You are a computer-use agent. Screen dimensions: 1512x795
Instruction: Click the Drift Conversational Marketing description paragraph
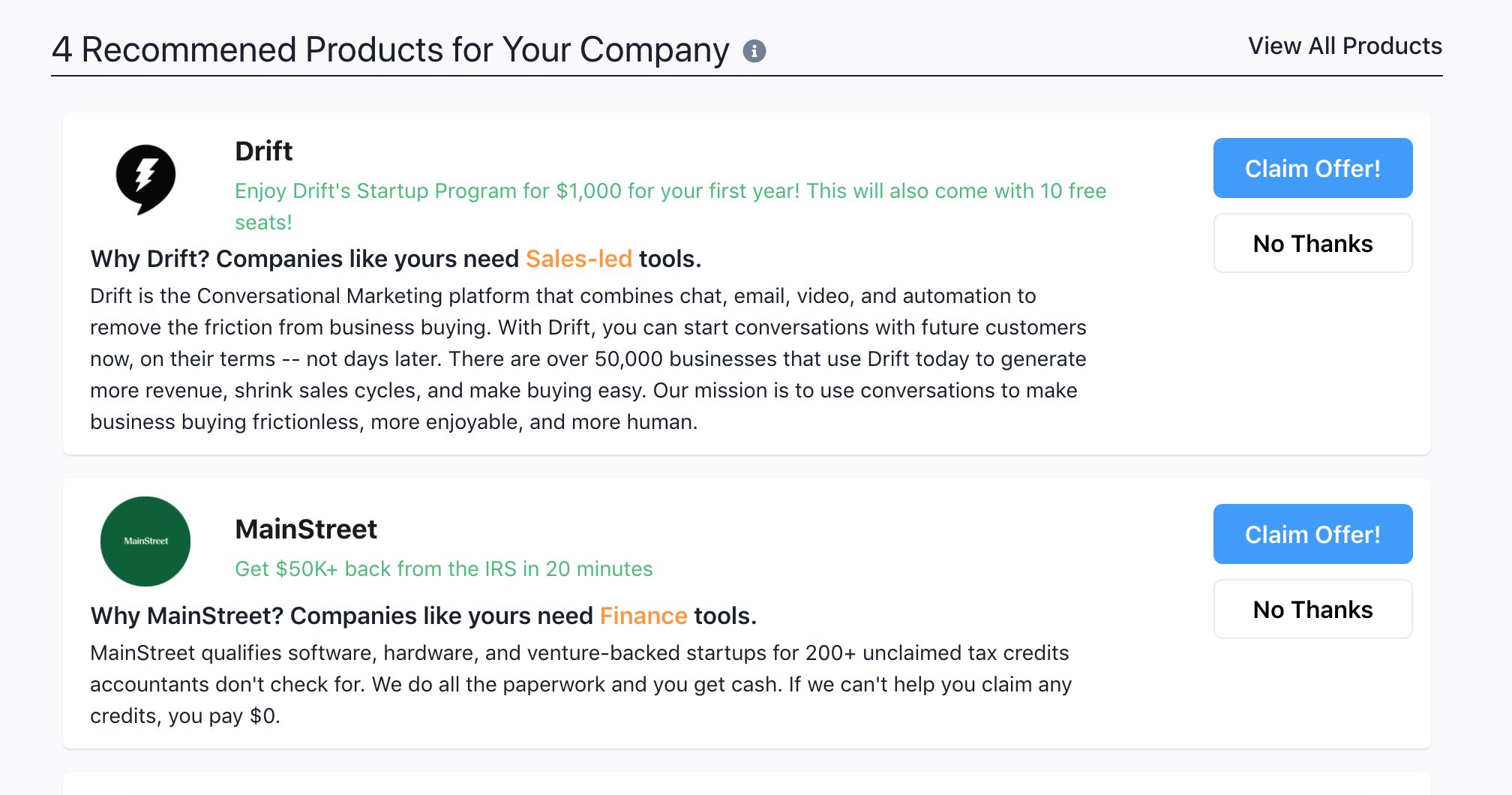coord(587,358)
